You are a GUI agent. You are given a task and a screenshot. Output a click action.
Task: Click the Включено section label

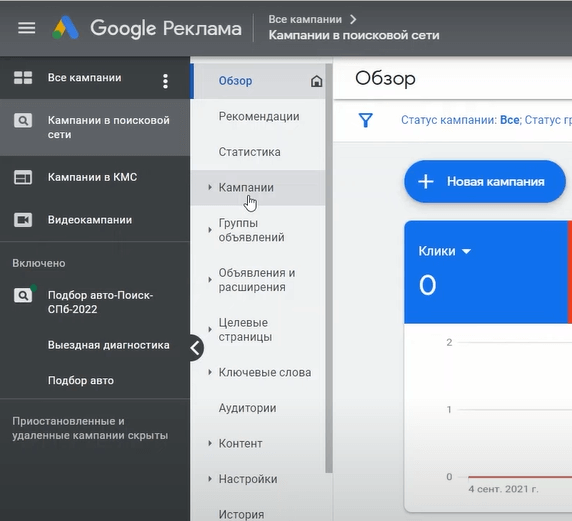[x=39, y=263]
